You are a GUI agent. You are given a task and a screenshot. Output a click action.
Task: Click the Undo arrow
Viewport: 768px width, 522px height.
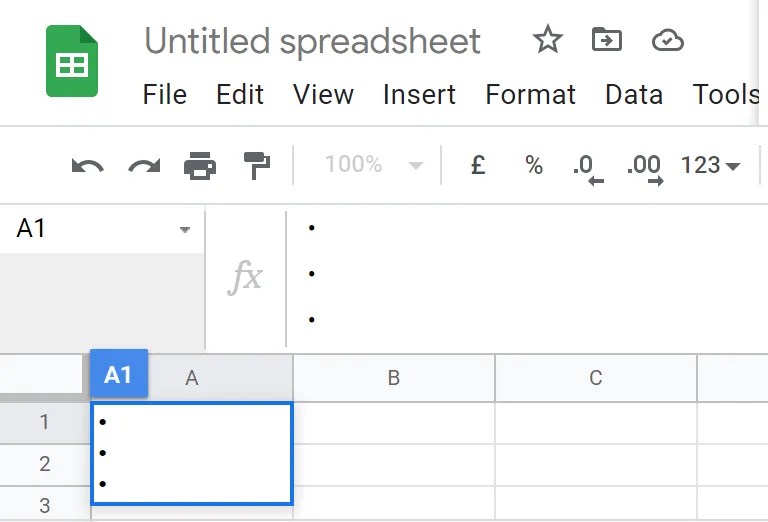87,166
